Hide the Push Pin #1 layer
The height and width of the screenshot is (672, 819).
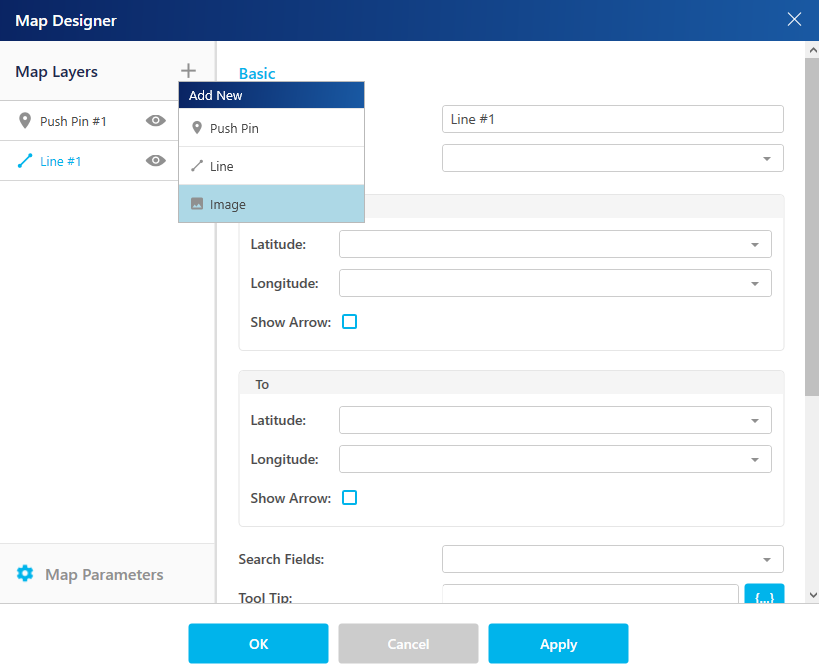[x=156, y=121]
